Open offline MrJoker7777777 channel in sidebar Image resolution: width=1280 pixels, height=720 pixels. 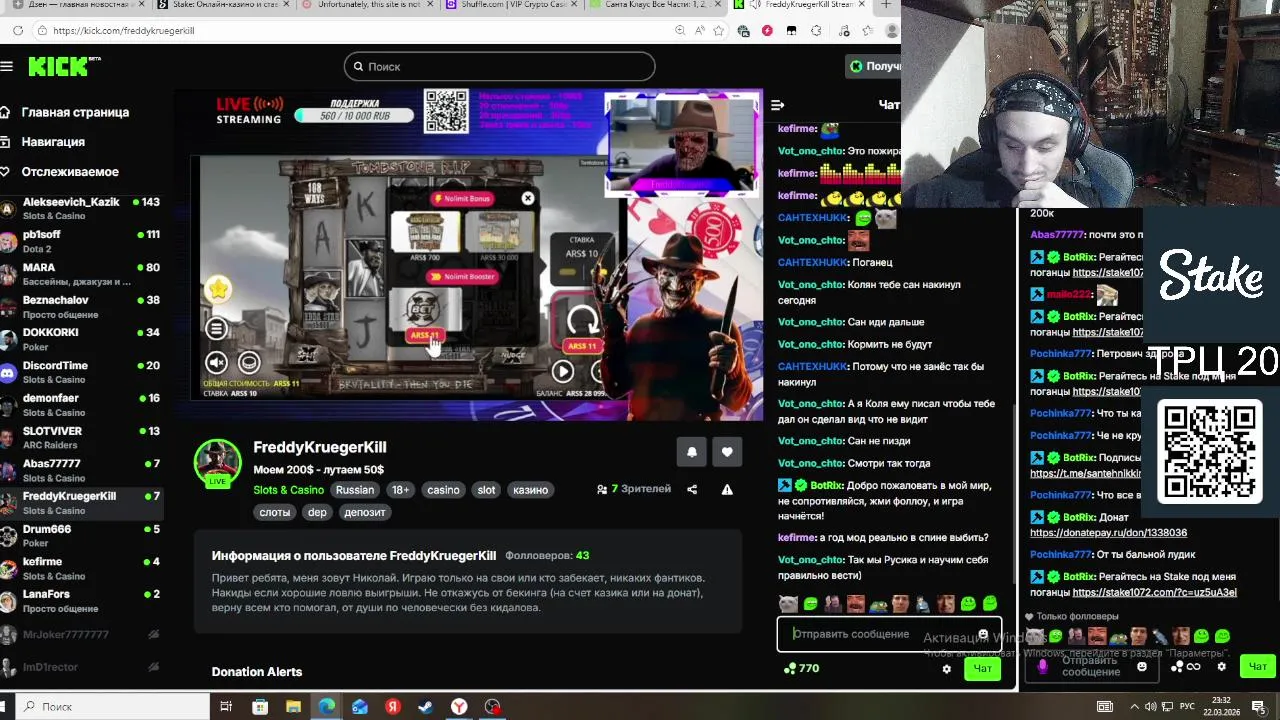click(x=81, y=635)
